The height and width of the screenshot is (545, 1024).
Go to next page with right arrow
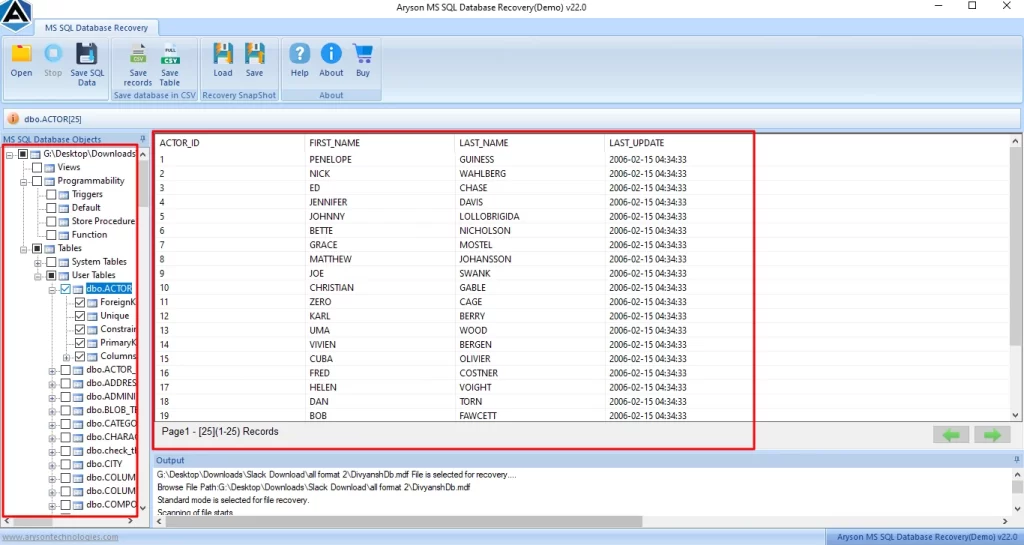[992, 435]
